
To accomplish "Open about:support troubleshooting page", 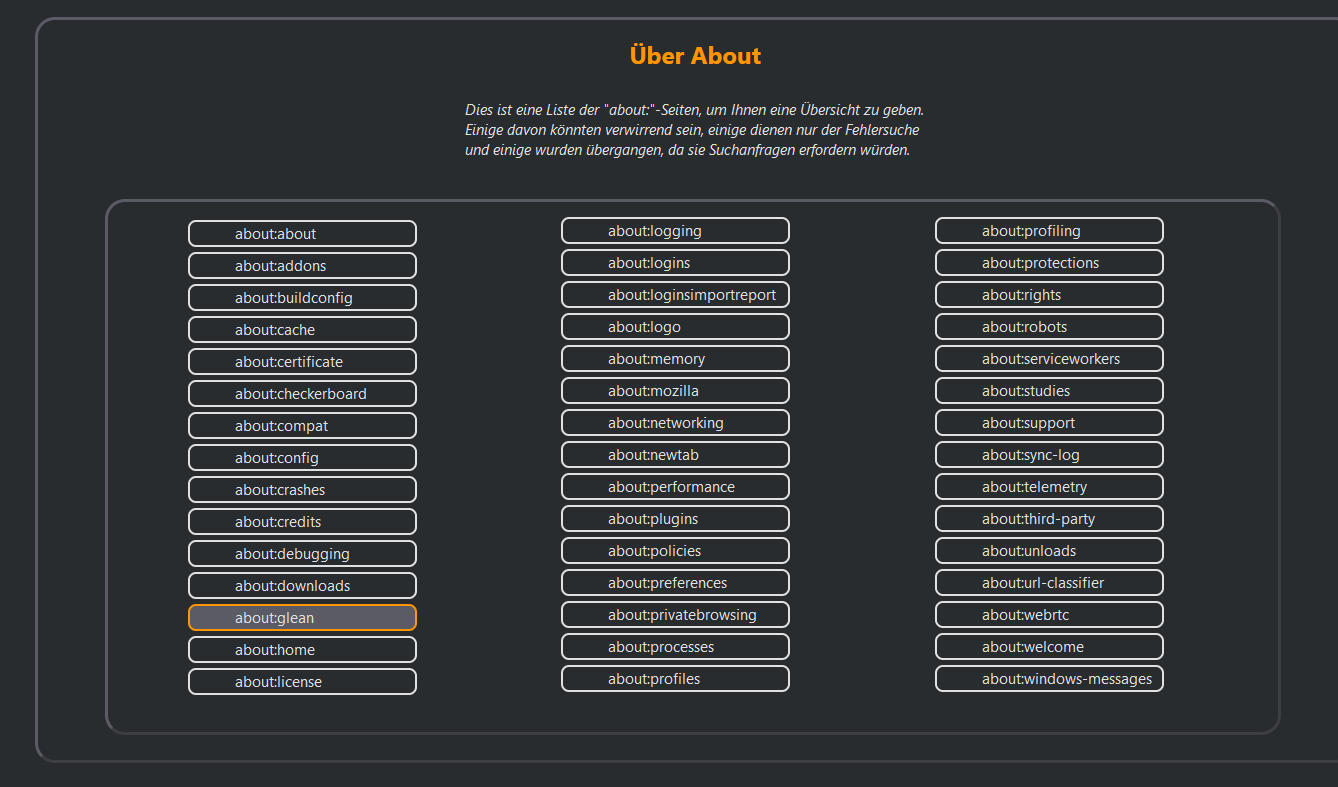I will point(1049,423).
